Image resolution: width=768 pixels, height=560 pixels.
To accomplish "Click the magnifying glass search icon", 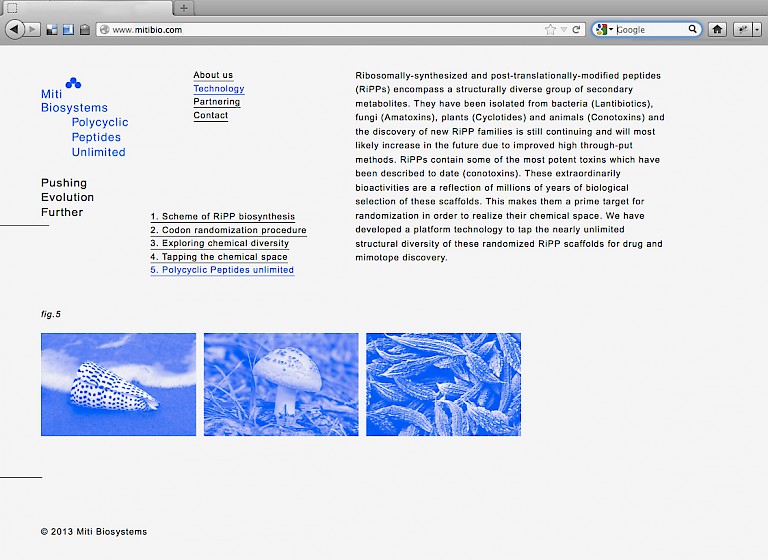I will click(692, 29).
